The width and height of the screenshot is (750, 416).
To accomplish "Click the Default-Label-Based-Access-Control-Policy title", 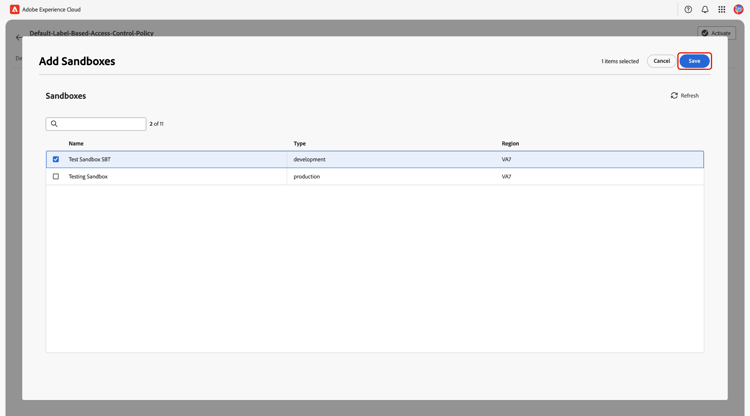I will pyautogui.click(x=91, y=33).
